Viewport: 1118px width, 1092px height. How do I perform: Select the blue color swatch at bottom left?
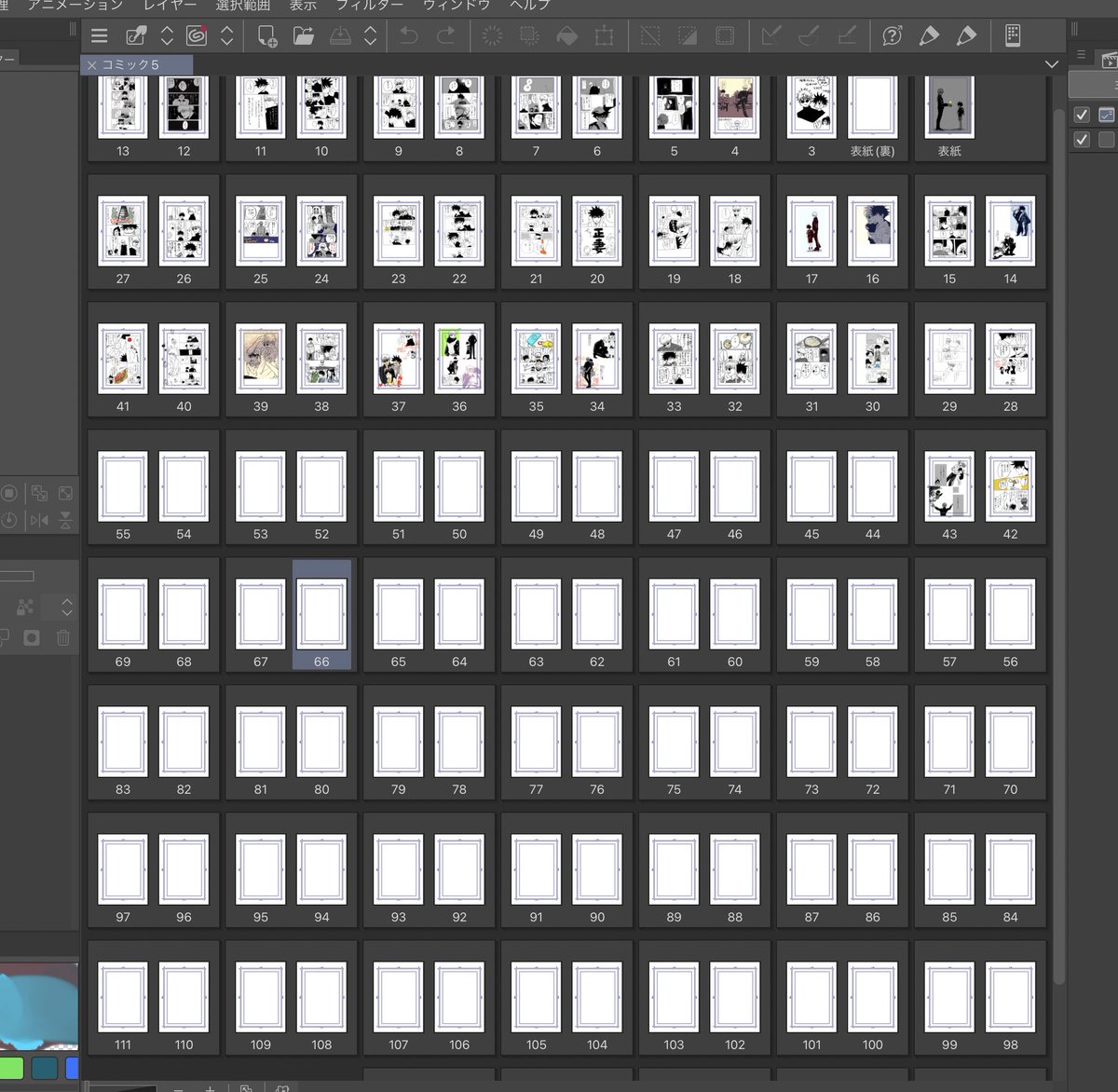(72, 1068)
